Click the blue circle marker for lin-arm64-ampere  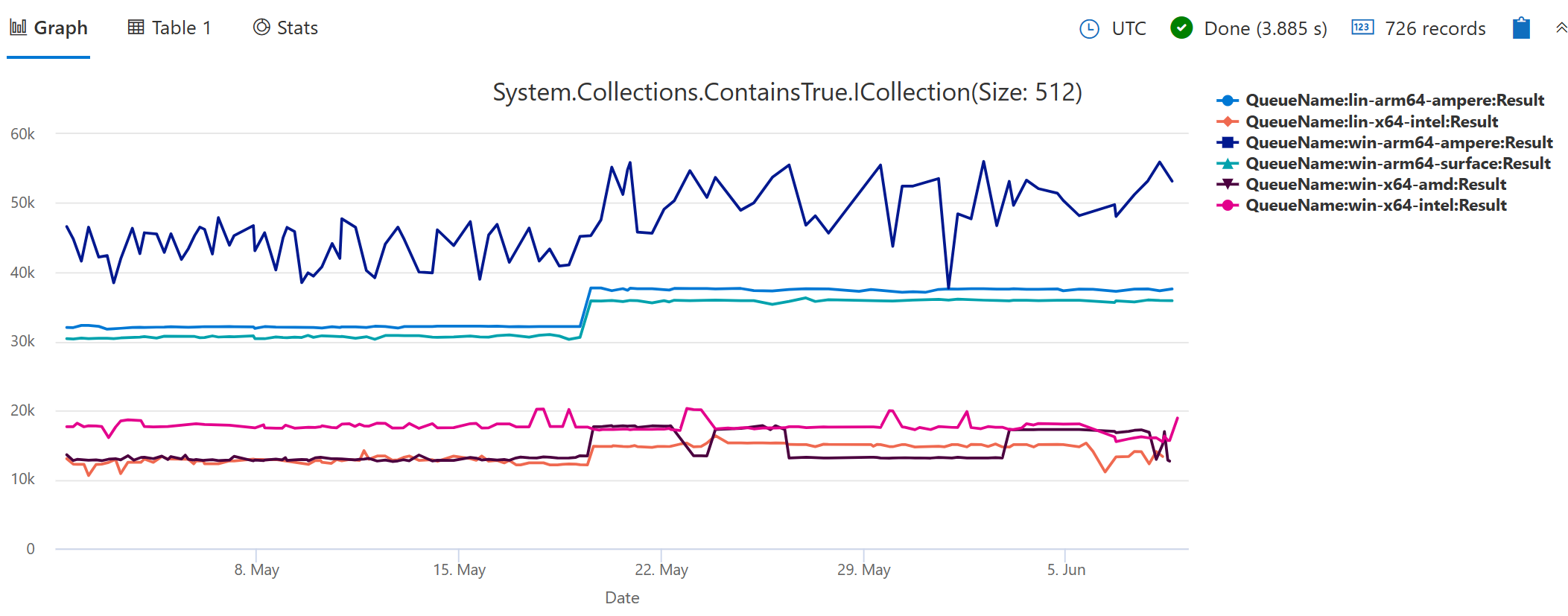point(1228,100)
